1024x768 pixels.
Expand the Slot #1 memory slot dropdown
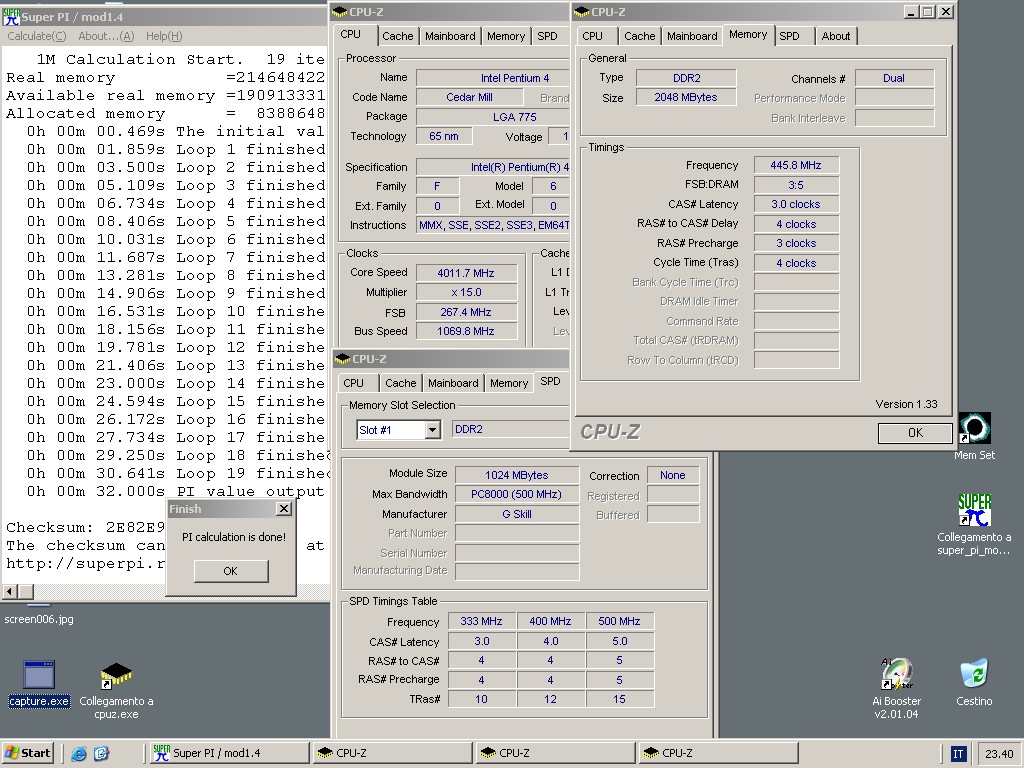[x=432, y=430]
